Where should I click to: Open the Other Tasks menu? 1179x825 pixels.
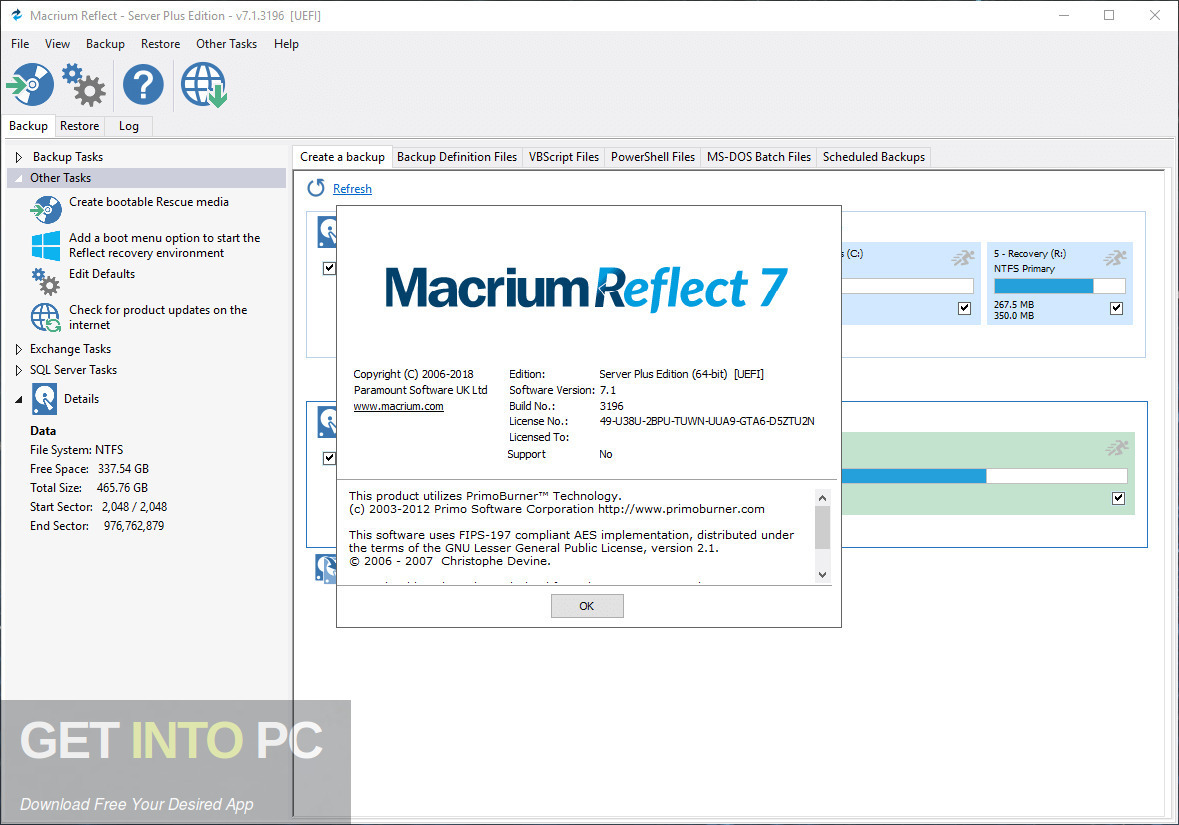click(226, 44)
